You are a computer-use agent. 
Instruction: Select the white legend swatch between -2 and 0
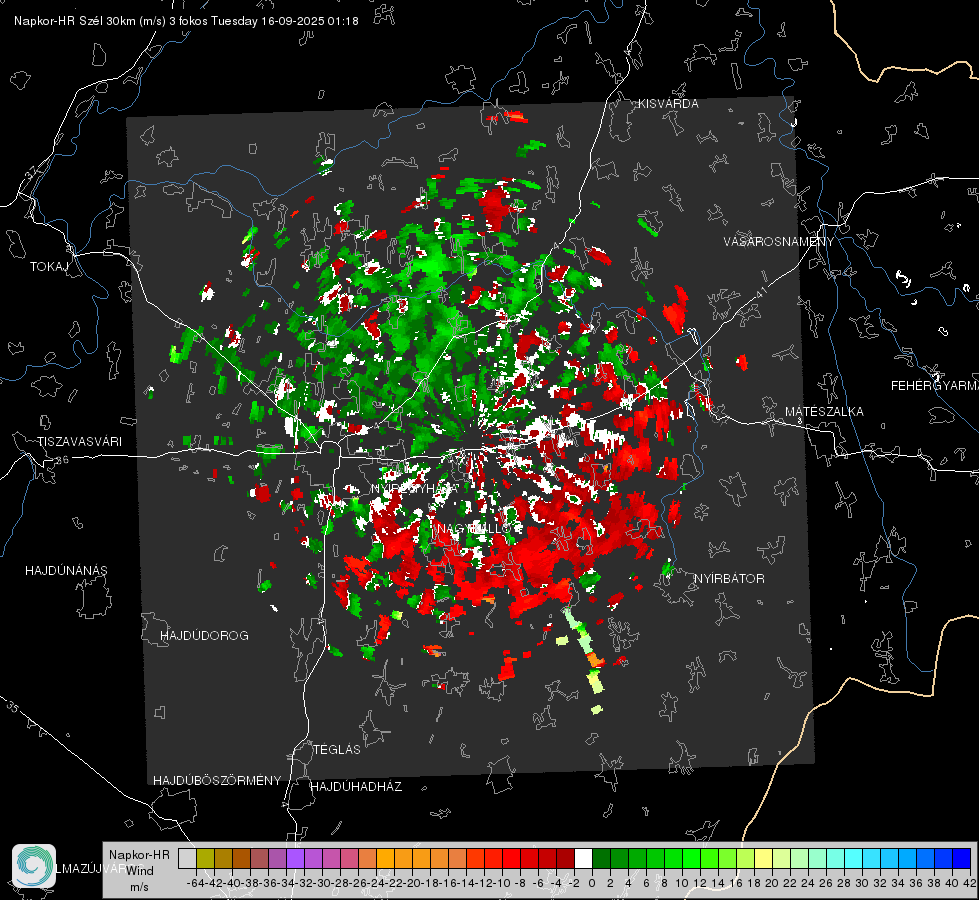[x=583, y=858]
